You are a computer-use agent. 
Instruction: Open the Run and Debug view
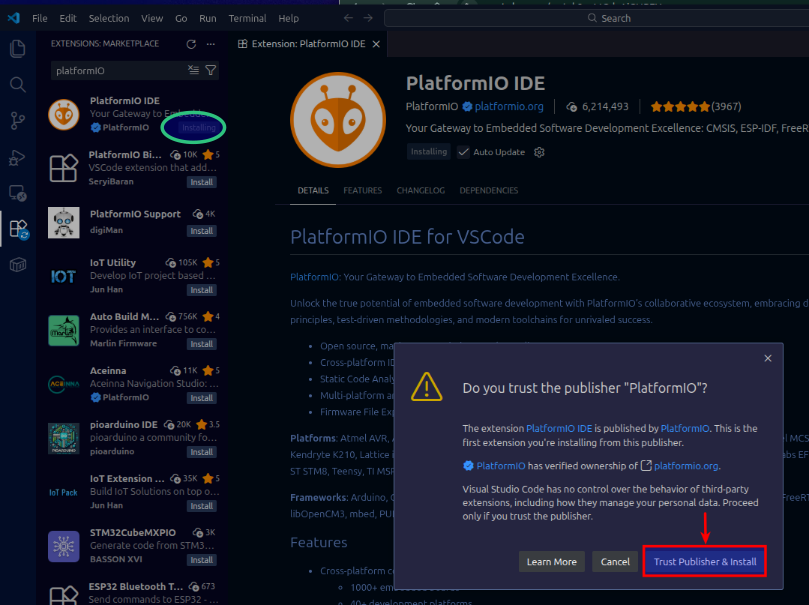(x=17, y=157)
